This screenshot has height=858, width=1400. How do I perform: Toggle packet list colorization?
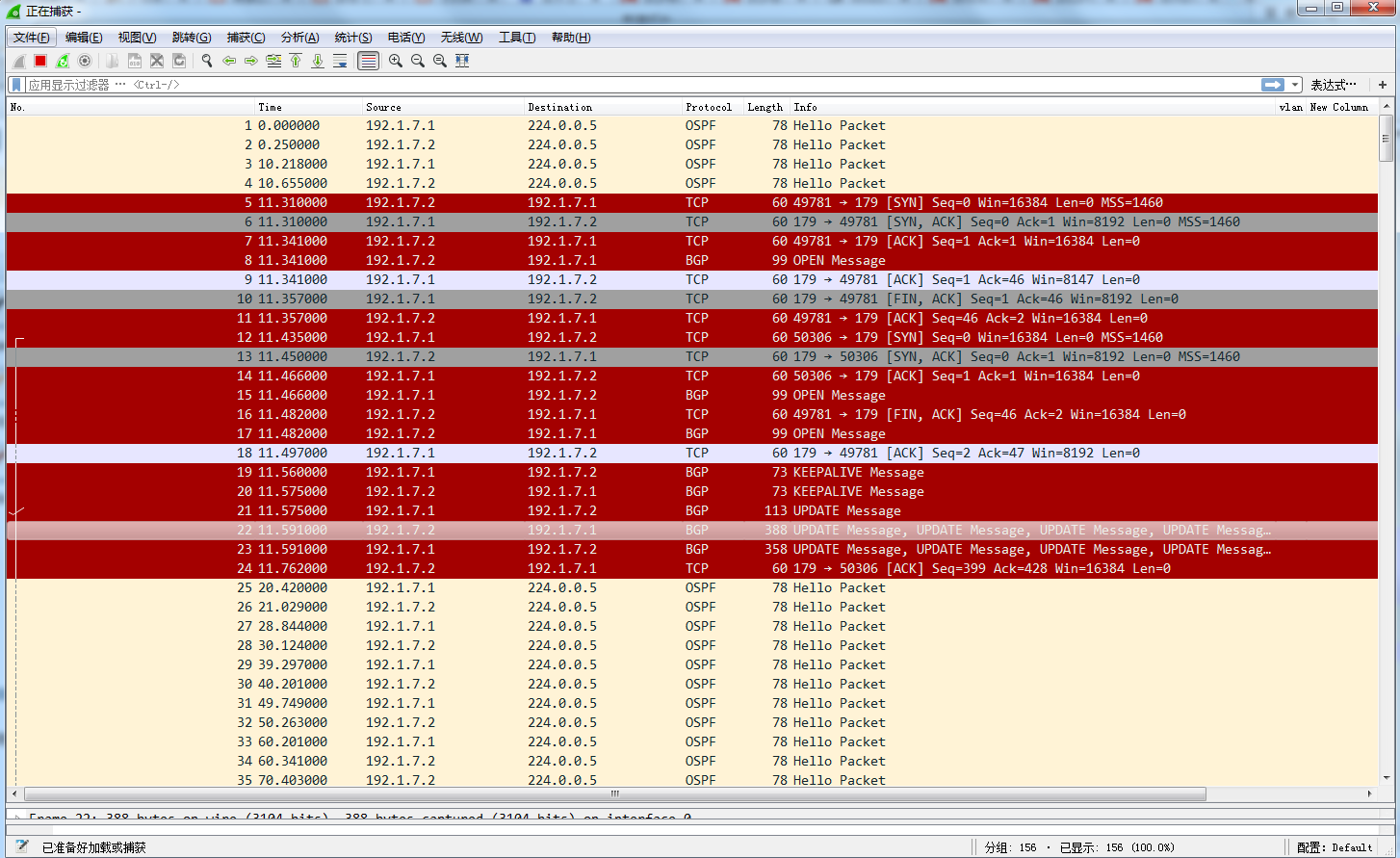[368, 61]
